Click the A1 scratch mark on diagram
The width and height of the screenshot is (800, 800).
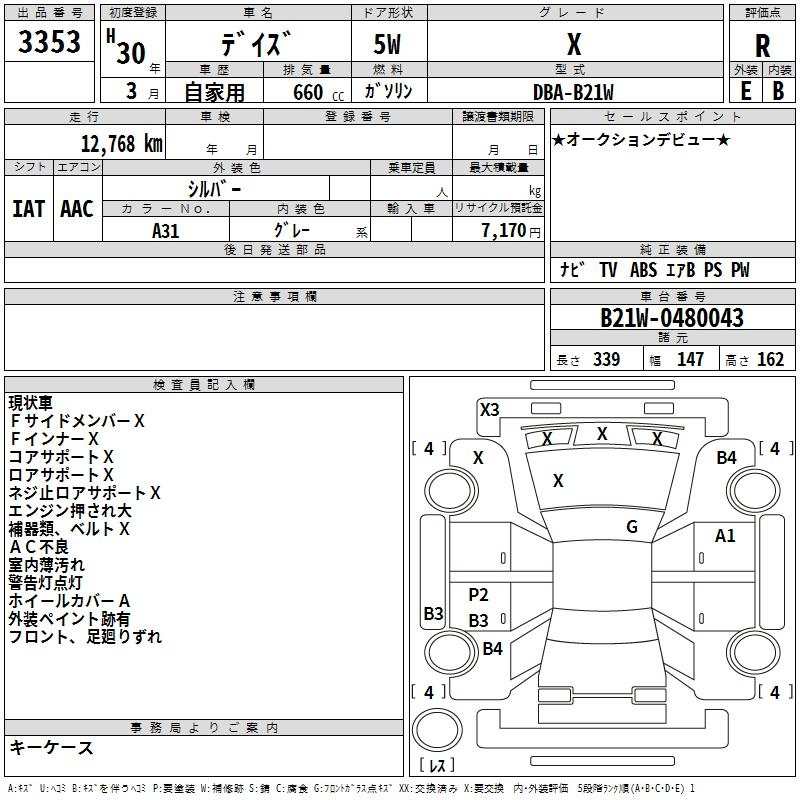725,536
